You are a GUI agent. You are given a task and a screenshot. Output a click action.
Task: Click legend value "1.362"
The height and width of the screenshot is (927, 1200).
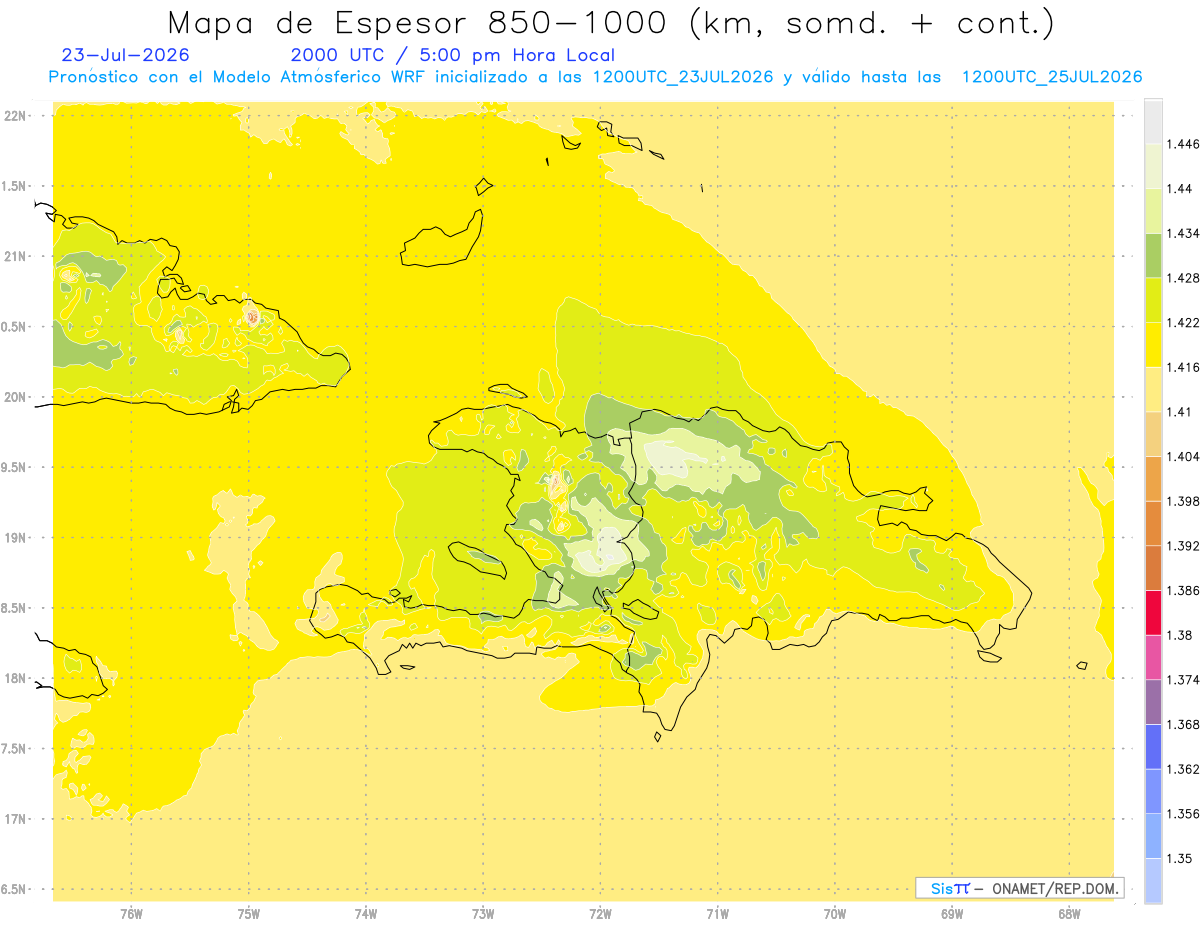pyautogui.click(x=1183, y=769)
